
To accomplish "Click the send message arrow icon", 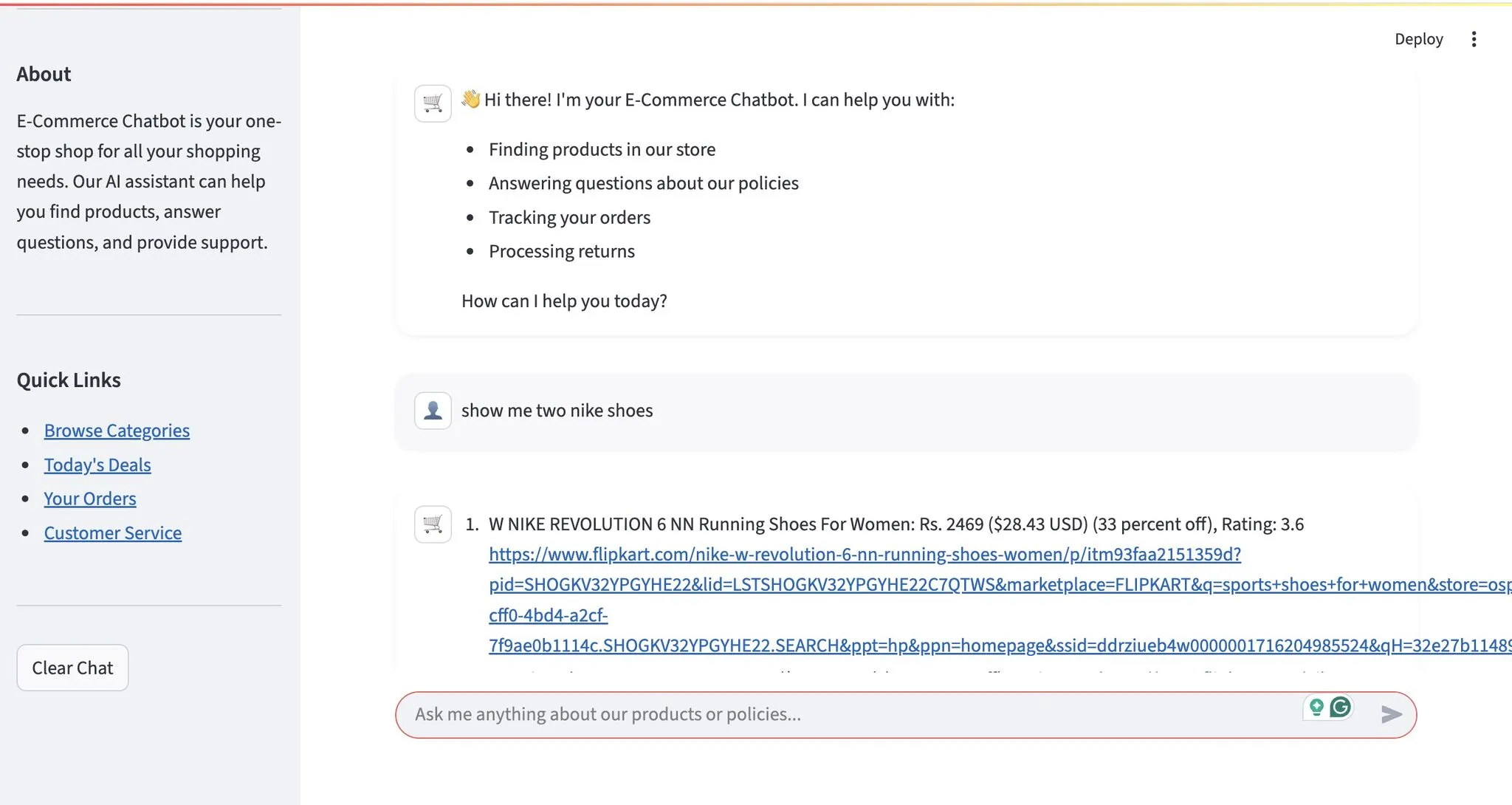I will click(x=1391, y=714).
